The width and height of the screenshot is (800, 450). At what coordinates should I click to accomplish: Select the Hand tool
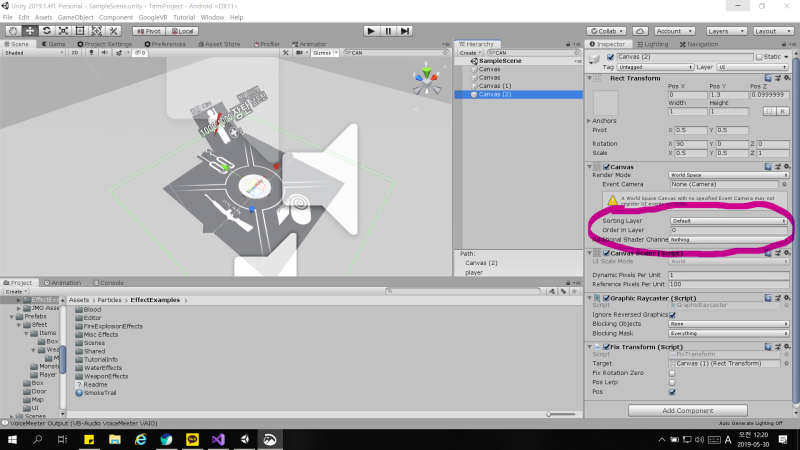[x=13, y=31]
